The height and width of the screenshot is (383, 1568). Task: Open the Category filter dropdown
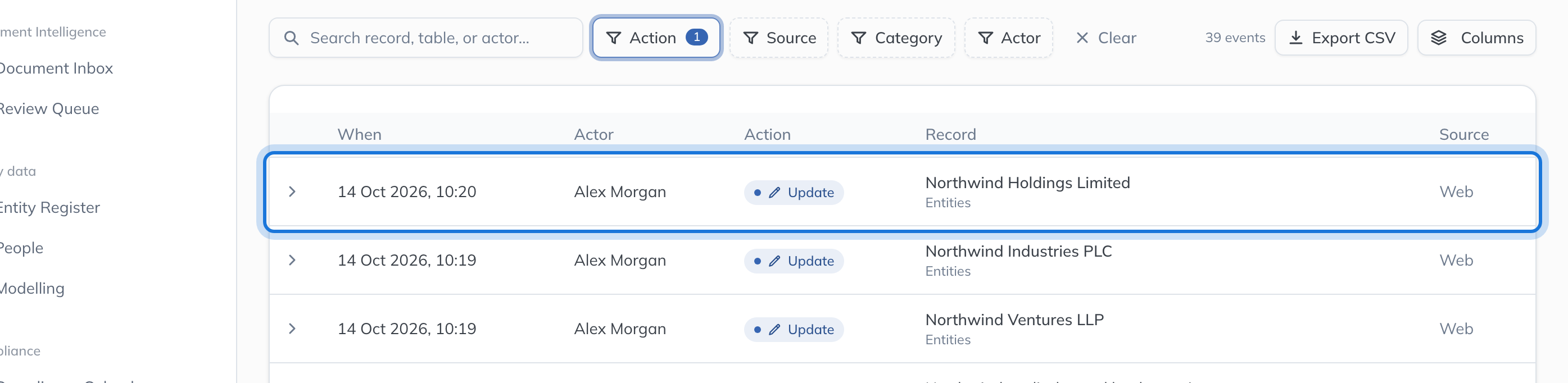pos(896,38)
